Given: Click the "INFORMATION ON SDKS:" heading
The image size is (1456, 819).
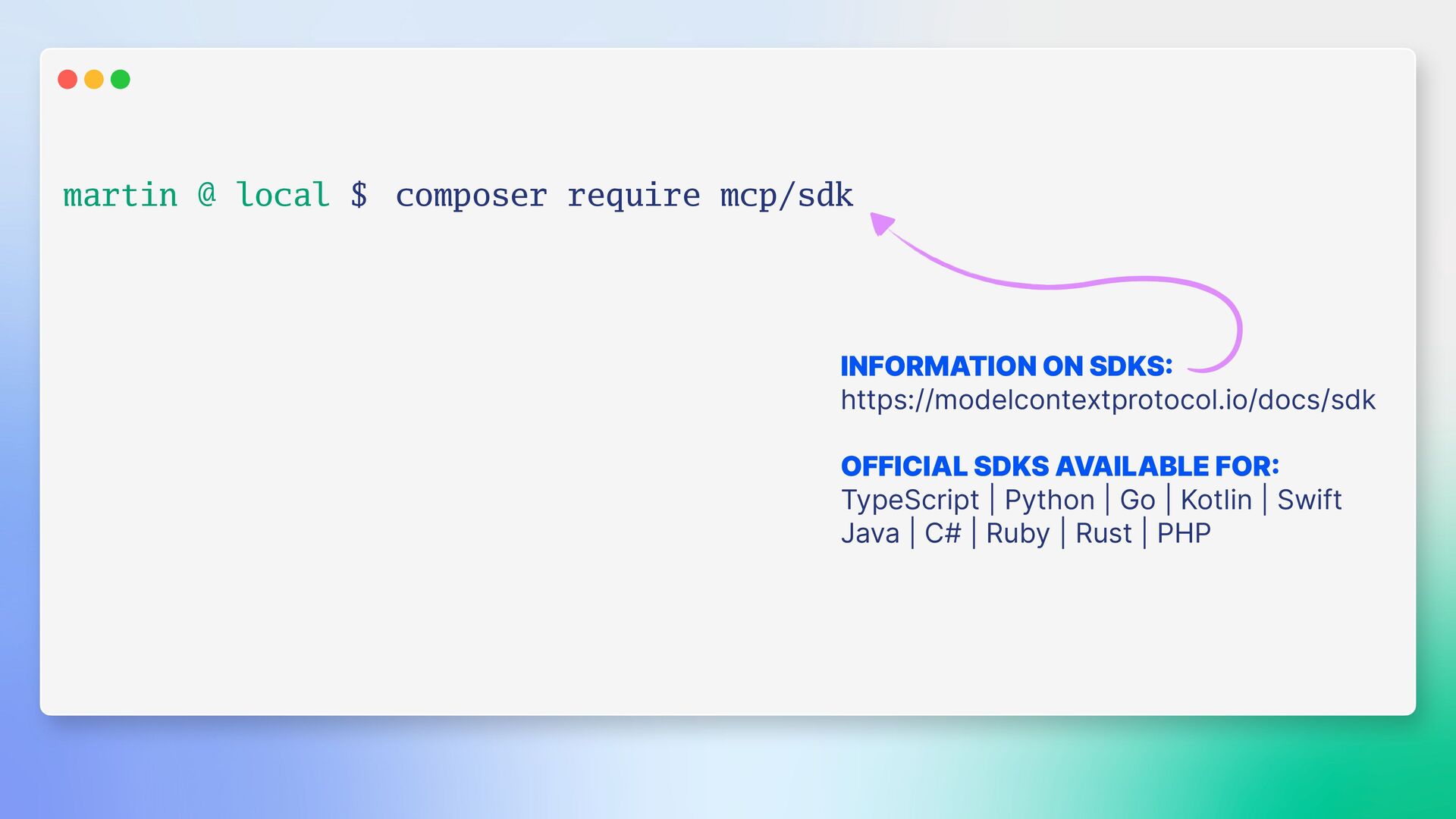Looking at the screenshot, I should 1006,366.
